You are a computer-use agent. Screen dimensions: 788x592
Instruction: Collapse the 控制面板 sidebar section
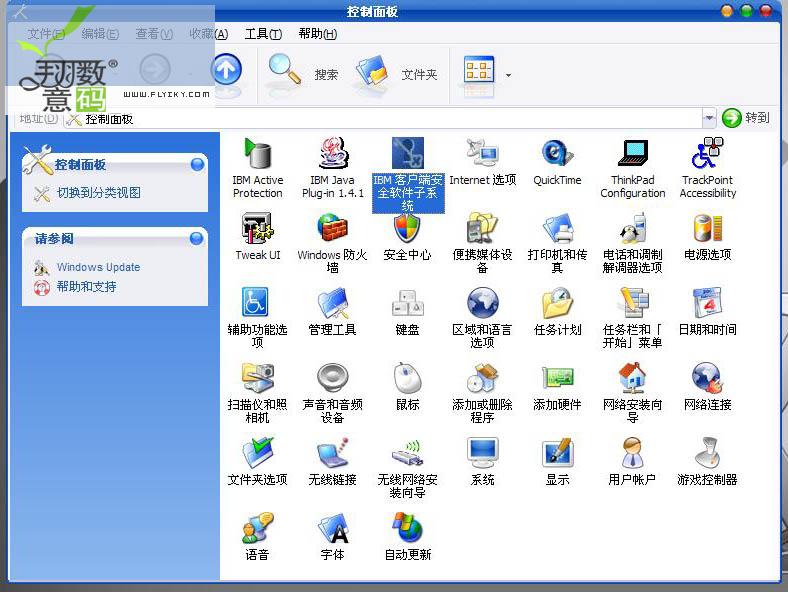[x=198, y=164]
